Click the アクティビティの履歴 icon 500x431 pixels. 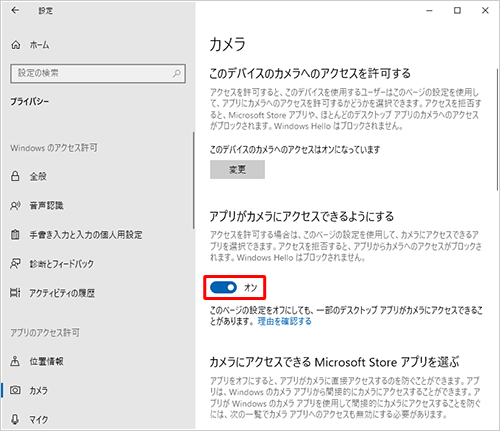click(15, 293)
